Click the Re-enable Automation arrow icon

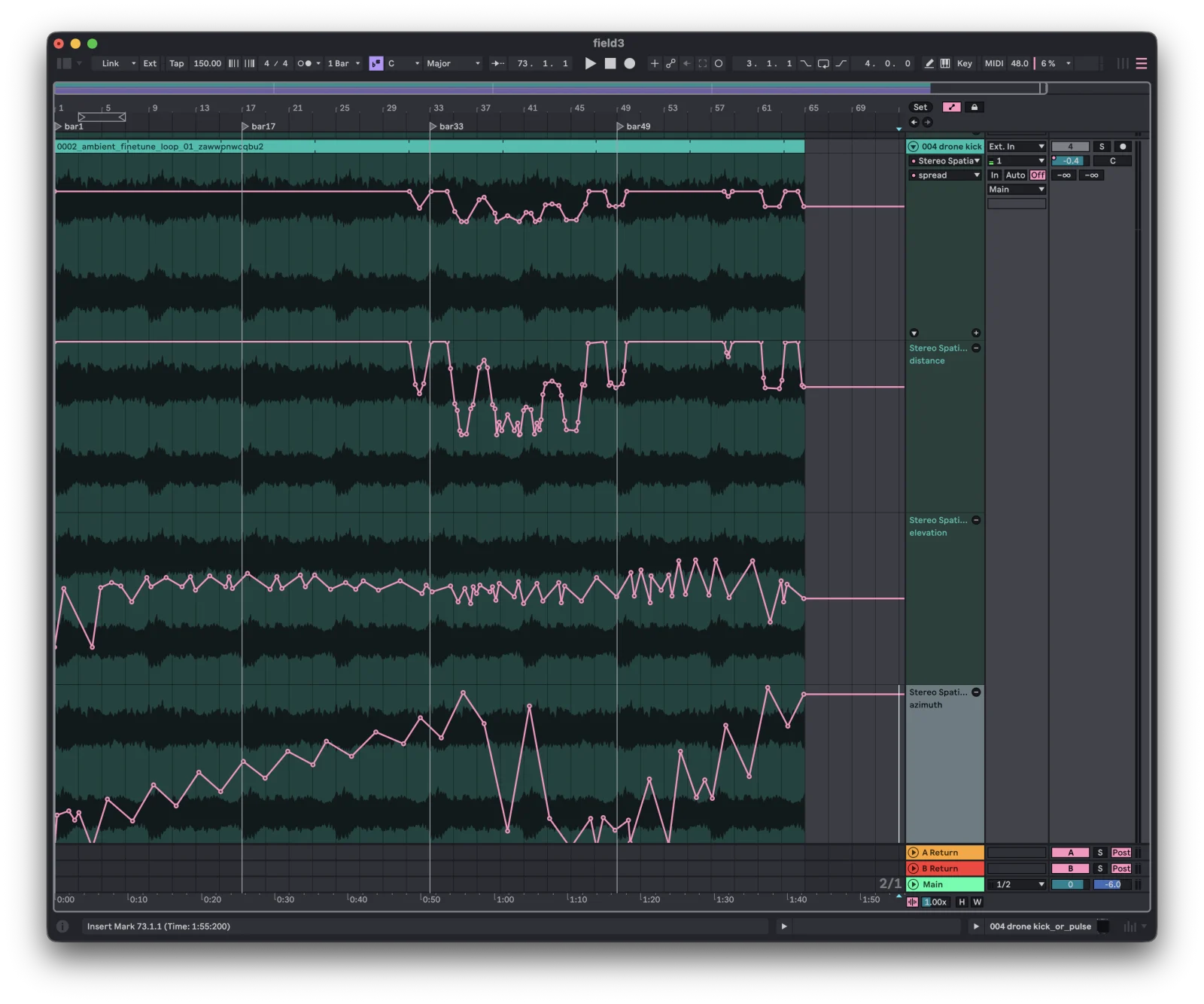pyautogui.click(x=686, y=63)
